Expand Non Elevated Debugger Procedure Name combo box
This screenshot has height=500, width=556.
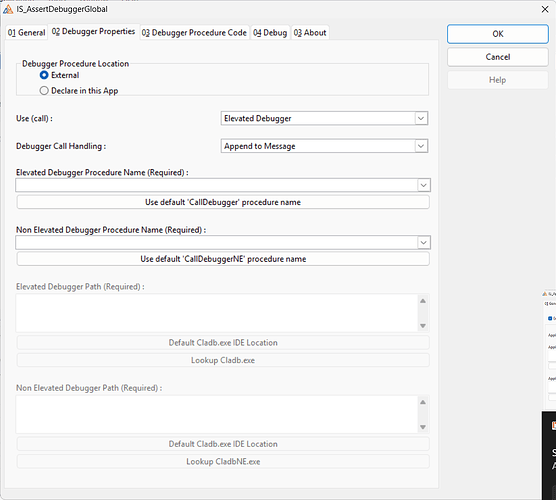click(x=423, y=243)
